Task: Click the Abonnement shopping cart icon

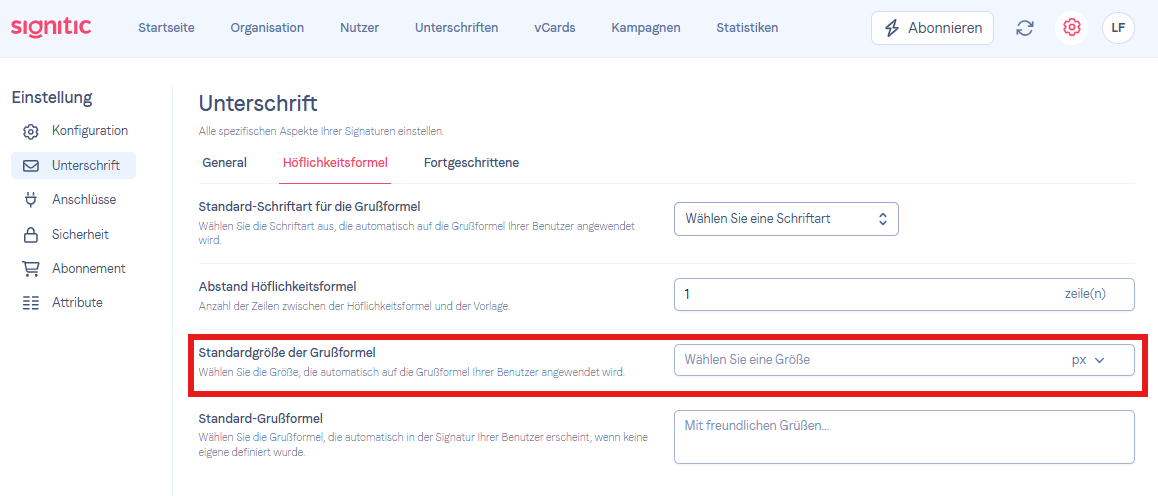Action: 30,269
